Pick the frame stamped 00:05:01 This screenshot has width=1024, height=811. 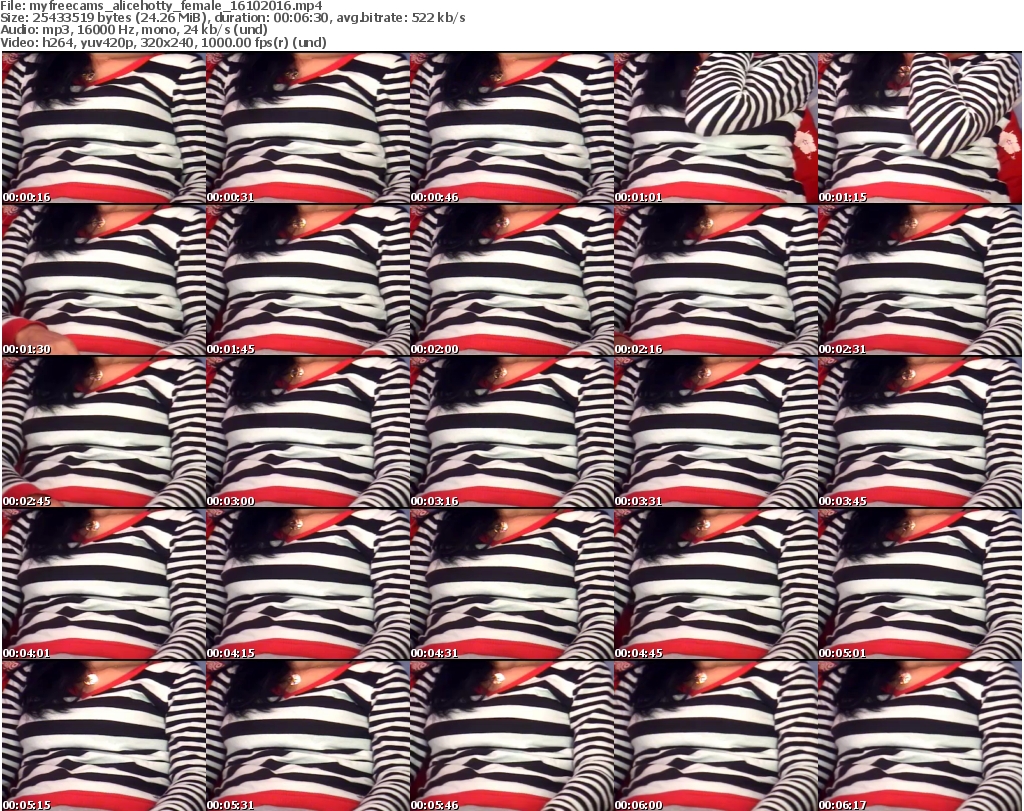[920, 584]
